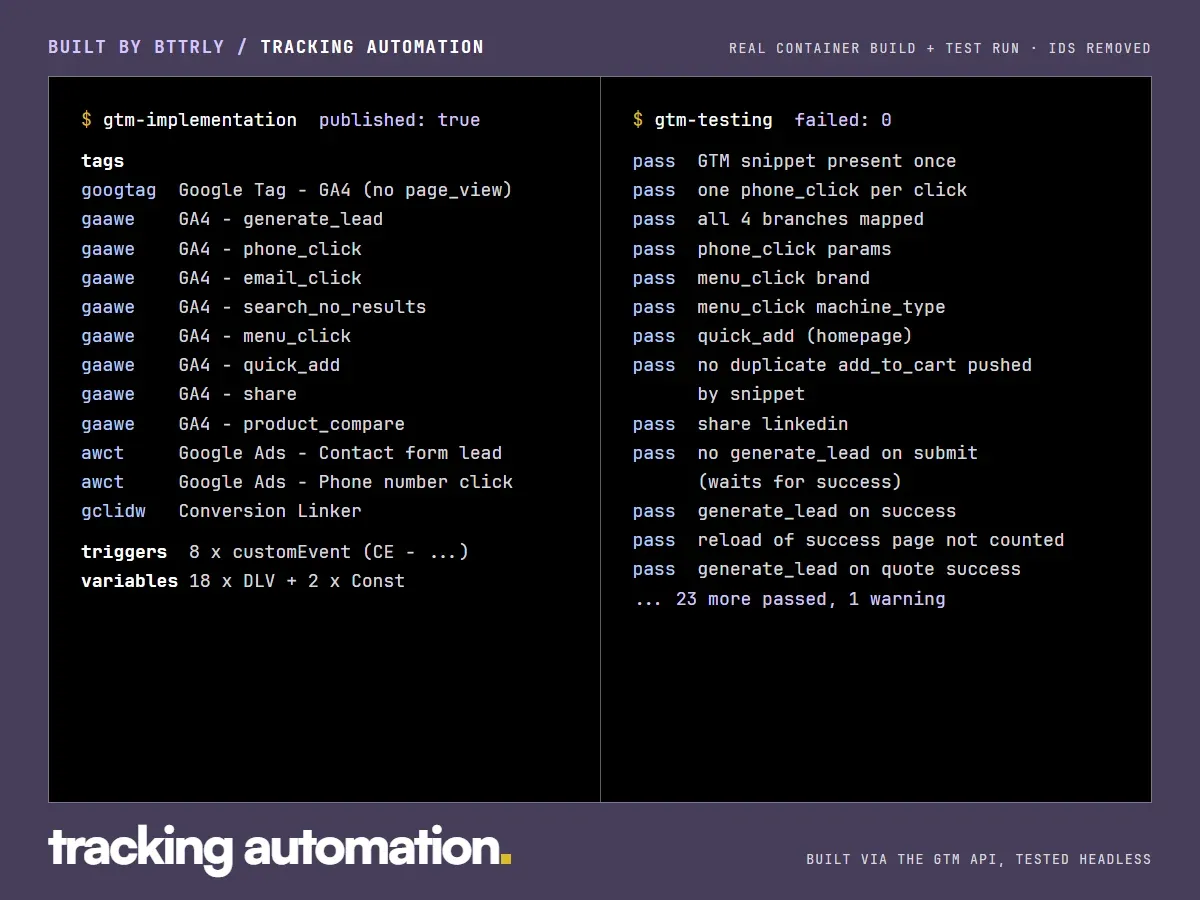Click the 'gclidw' type label
This screenshot has height=900, width=1200.
coord(113,511)
